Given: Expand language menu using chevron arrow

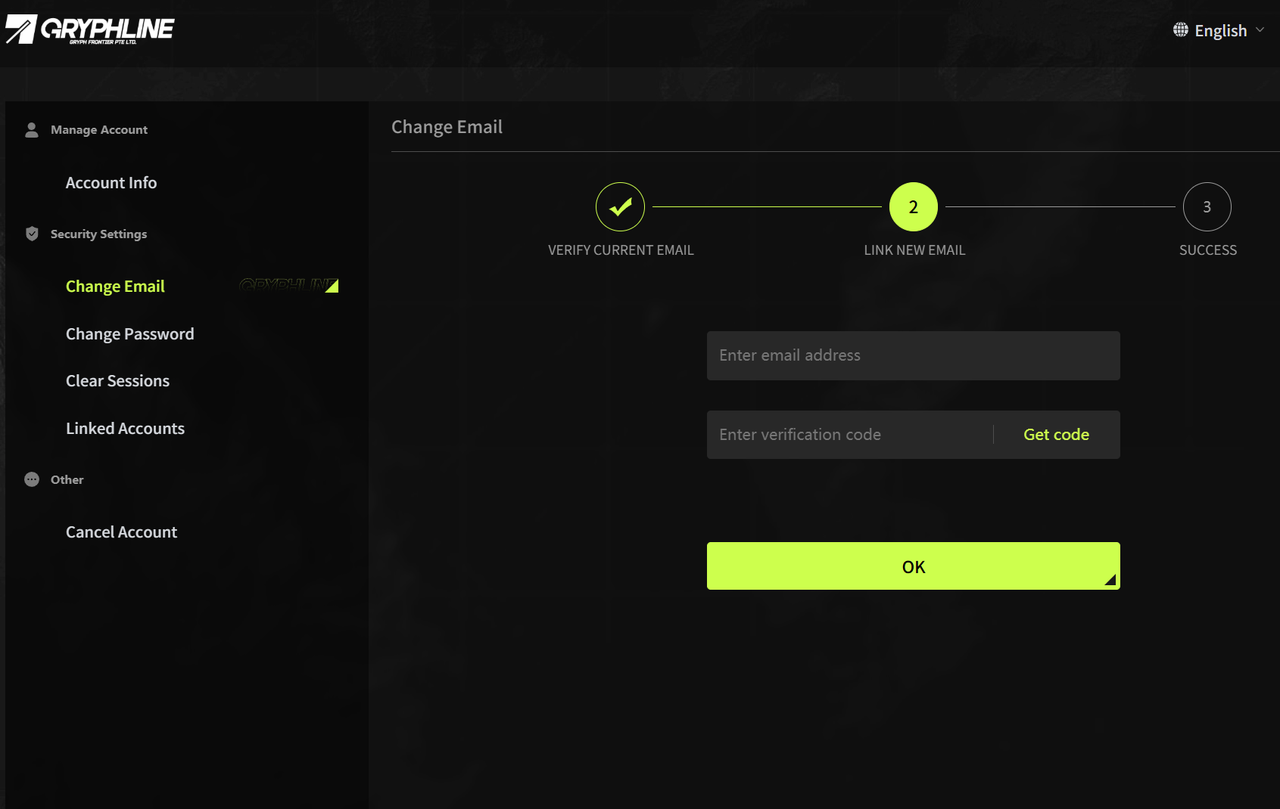Looking at the screenshot, I should click(x=1260, y=31).
